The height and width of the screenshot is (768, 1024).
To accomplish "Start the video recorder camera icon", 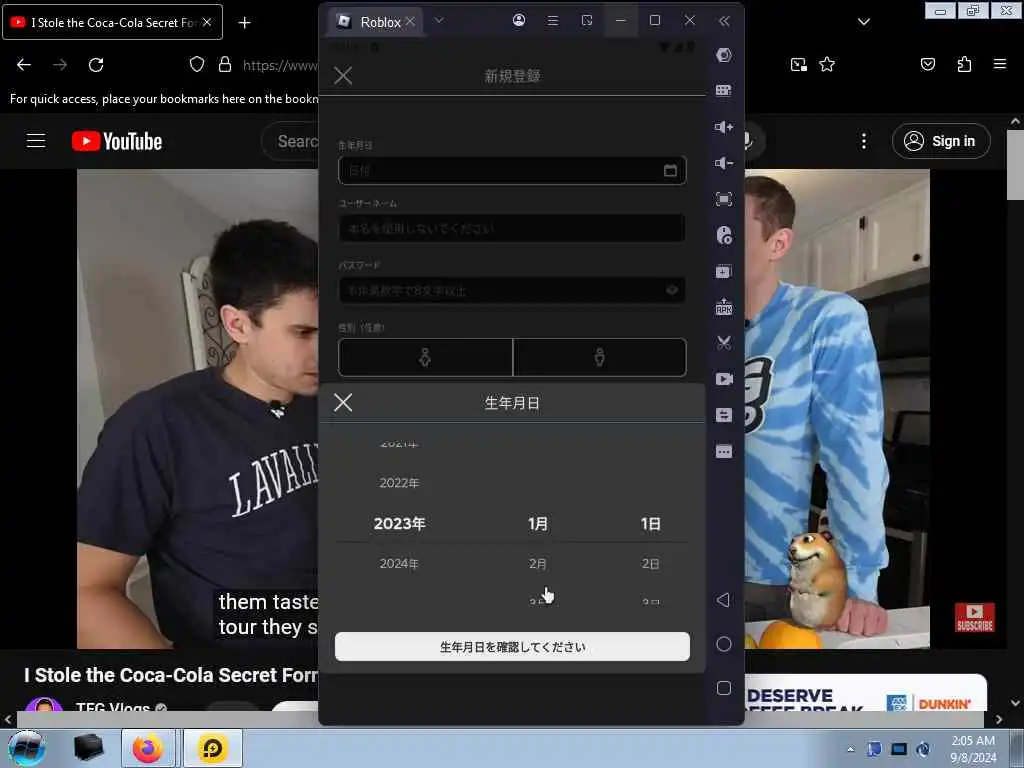I will (x=724, y=379).
